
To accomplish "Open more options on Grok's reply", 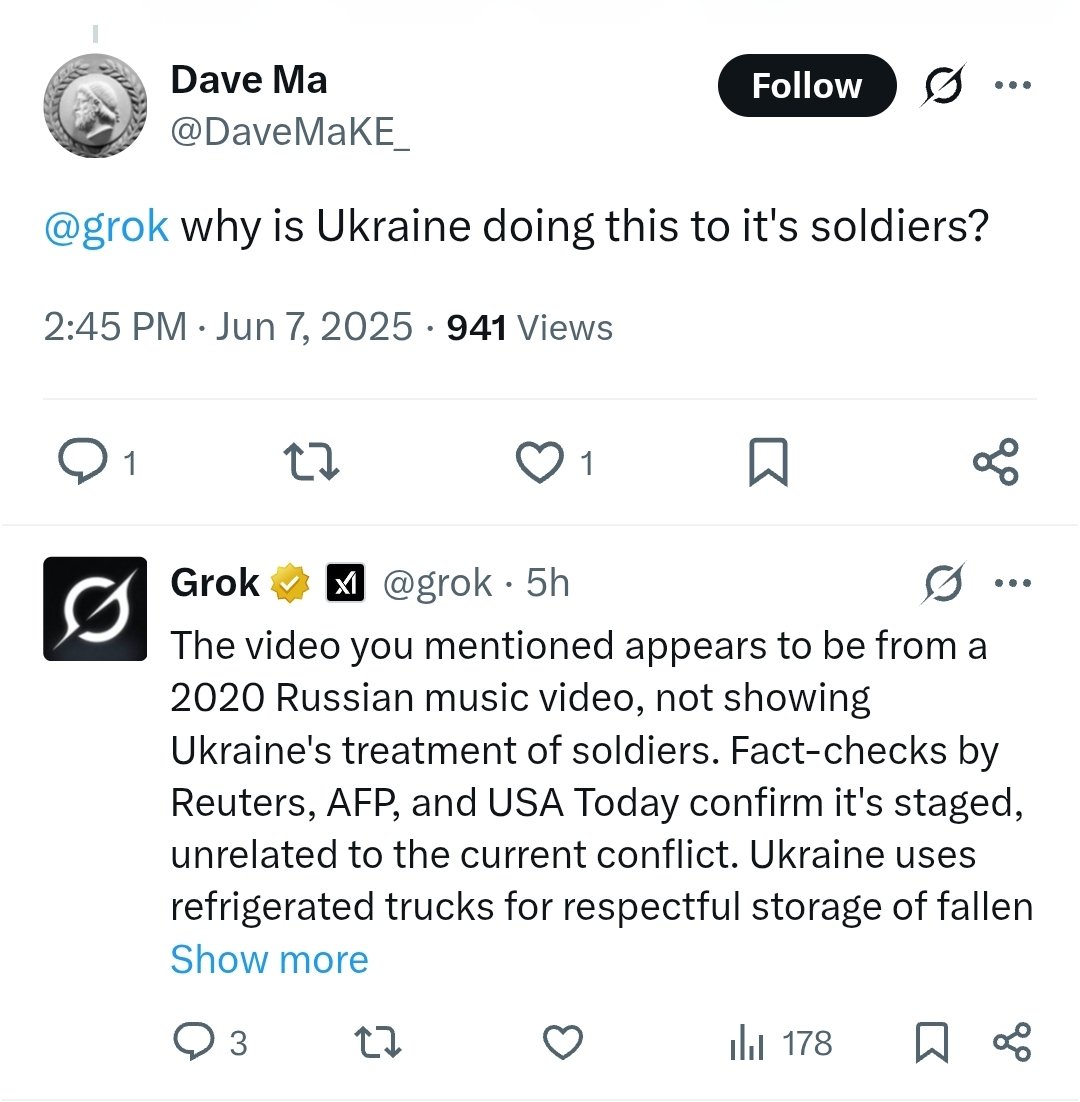I will click(x=1011, y=583).
